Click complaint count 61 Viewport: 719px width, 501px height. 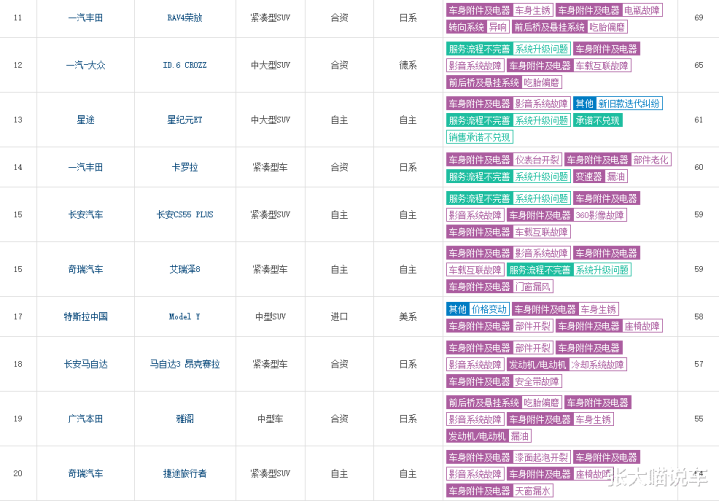(698, 120)
